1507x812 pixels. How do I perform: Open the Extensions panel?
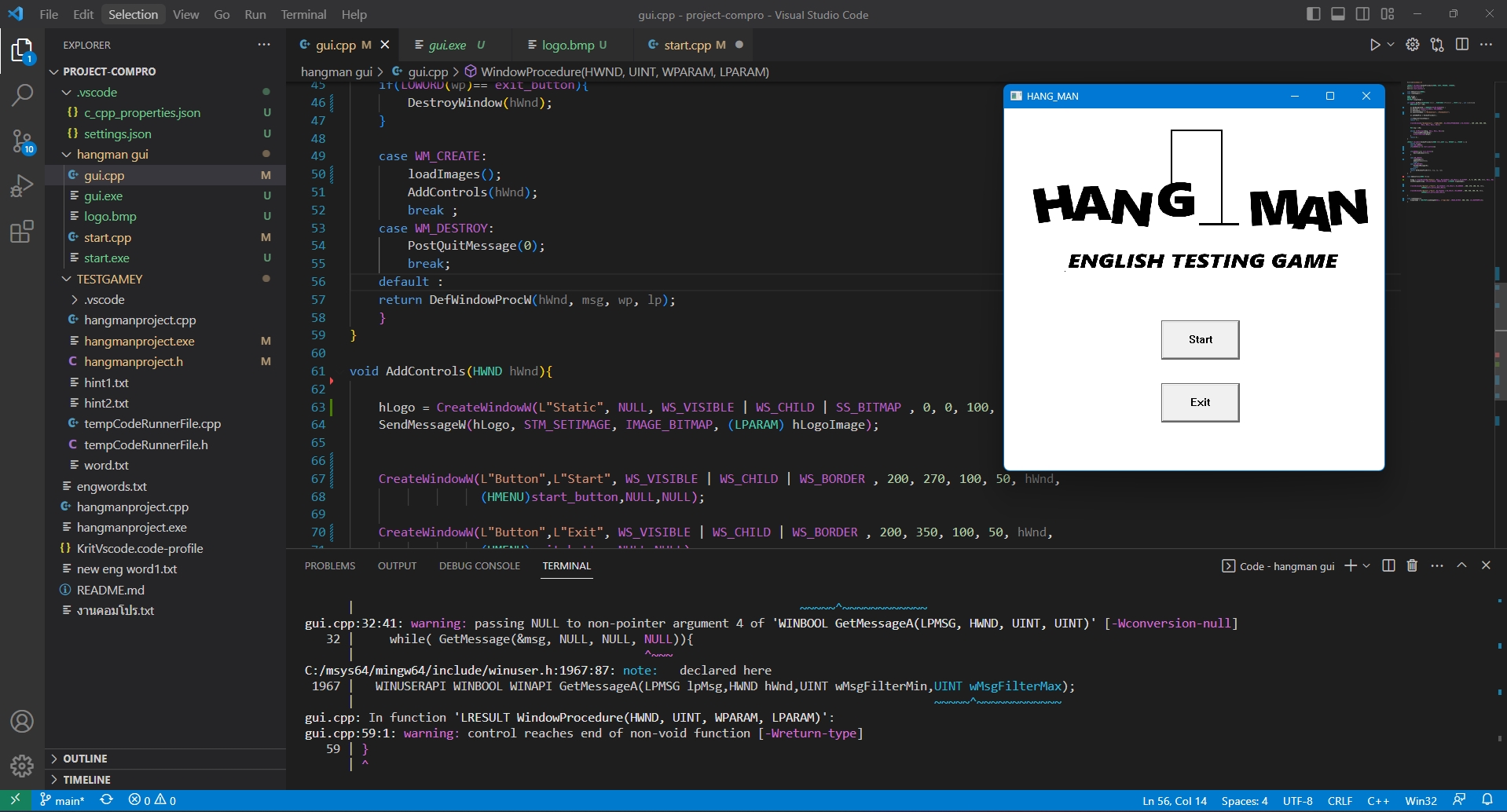(x=22, y=230)
